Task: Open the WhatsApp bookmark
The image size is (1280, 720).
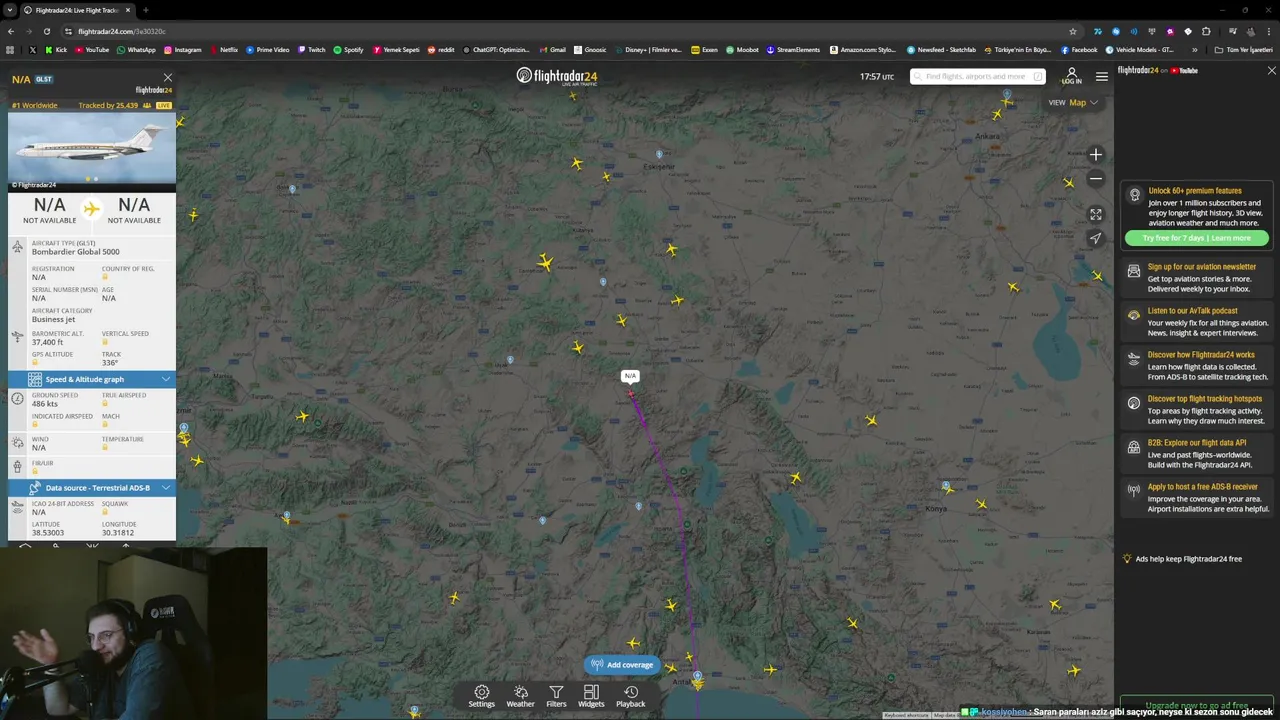Action: pyautogui.click(x=136, y=49)
